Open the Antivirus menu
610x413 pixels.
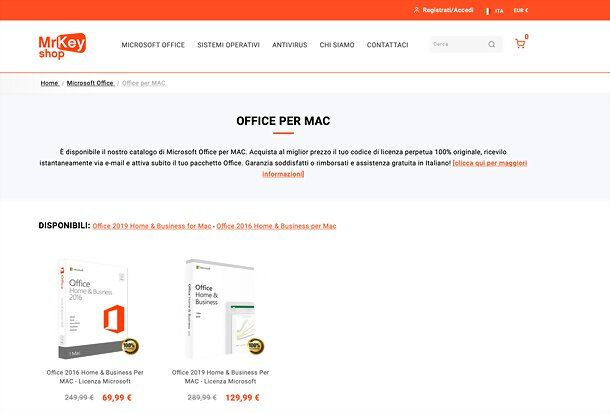point(289,45)
